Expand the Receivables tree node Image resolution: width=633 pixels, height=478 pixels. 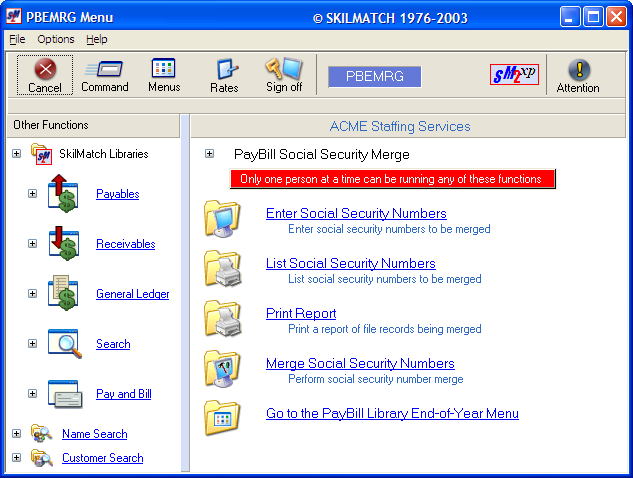point(33,243)
